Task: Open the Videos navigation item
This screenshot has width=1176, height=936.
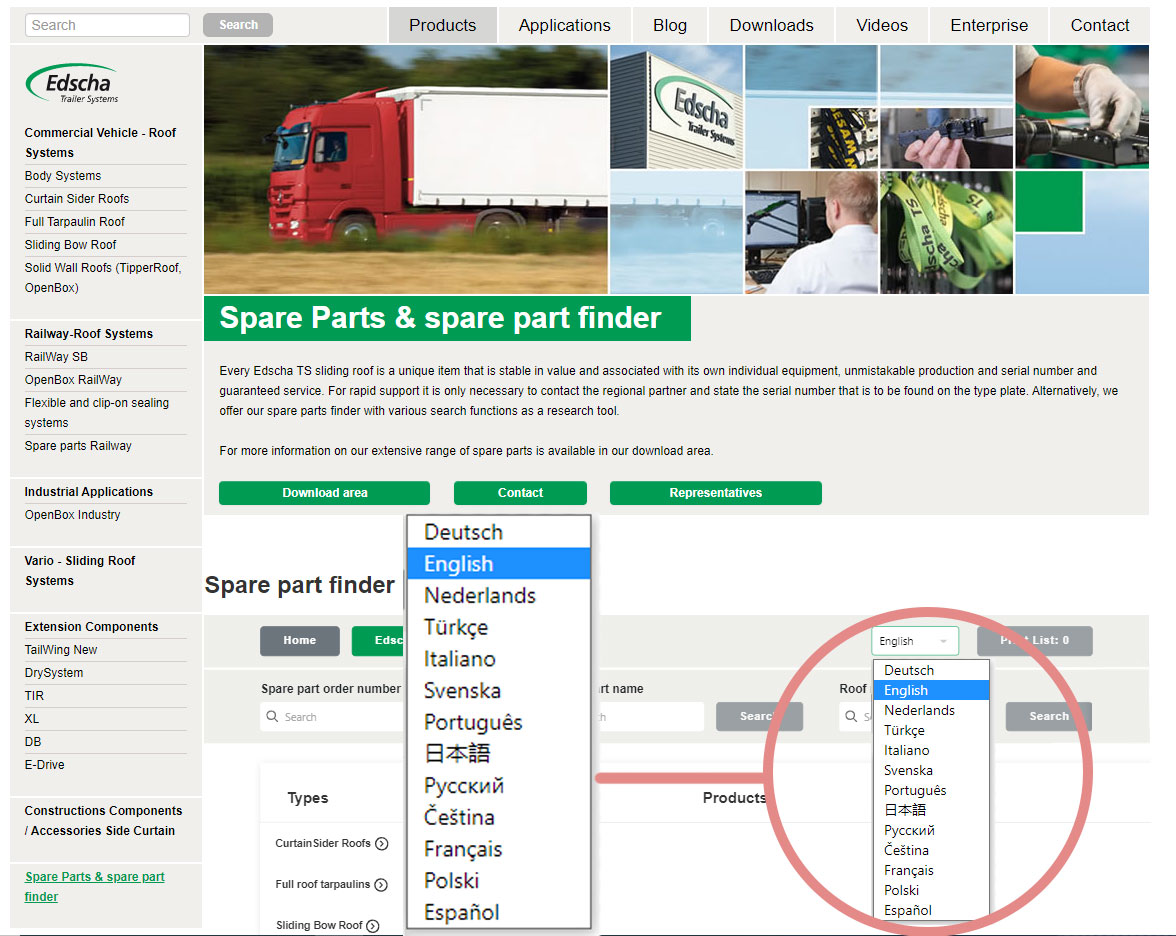Action: 882,26
